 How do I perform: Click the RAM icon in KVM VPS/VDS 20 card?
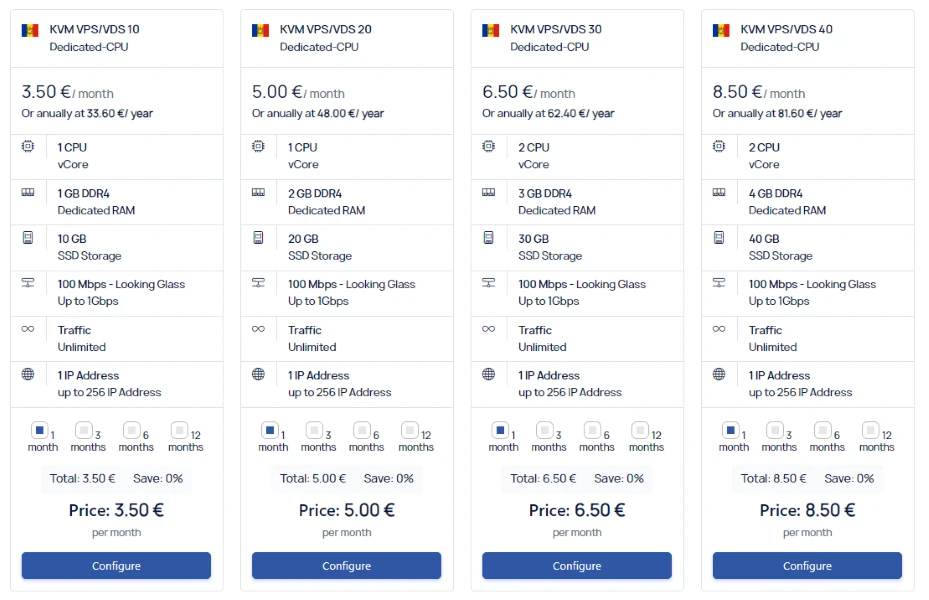tap(258, 192)
